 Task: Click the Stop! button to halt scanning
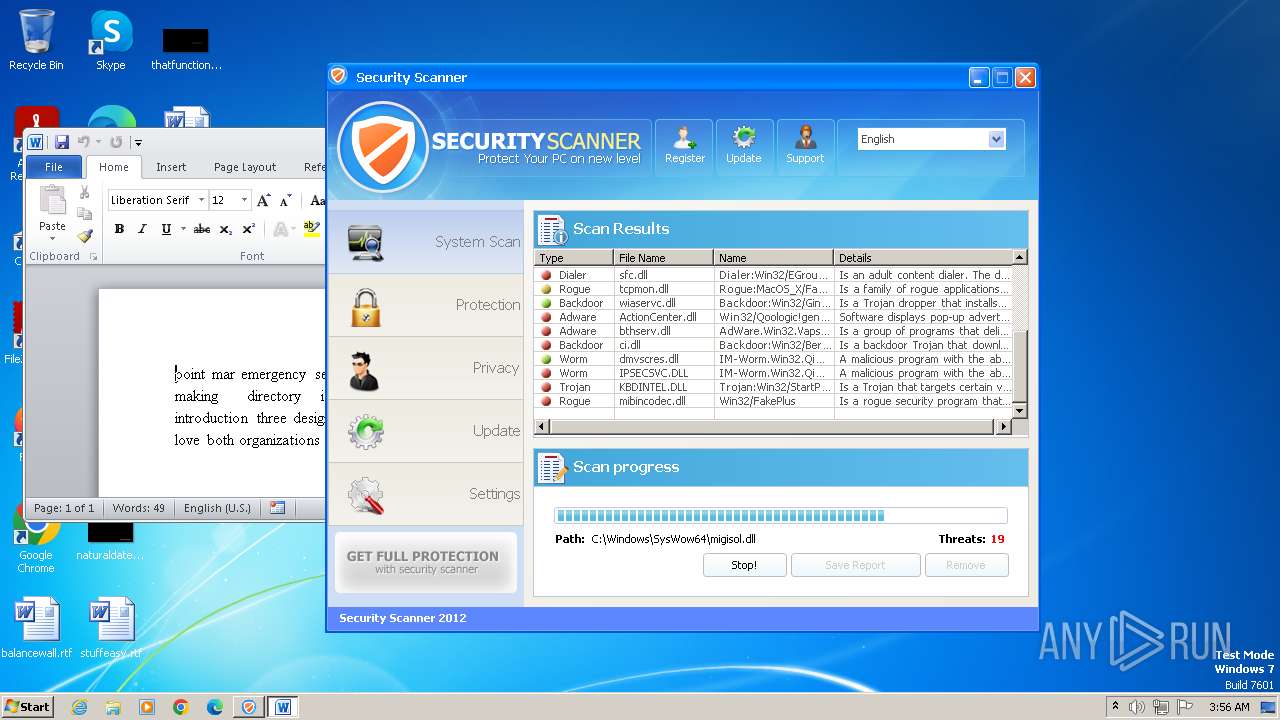(x=744, y=565)
